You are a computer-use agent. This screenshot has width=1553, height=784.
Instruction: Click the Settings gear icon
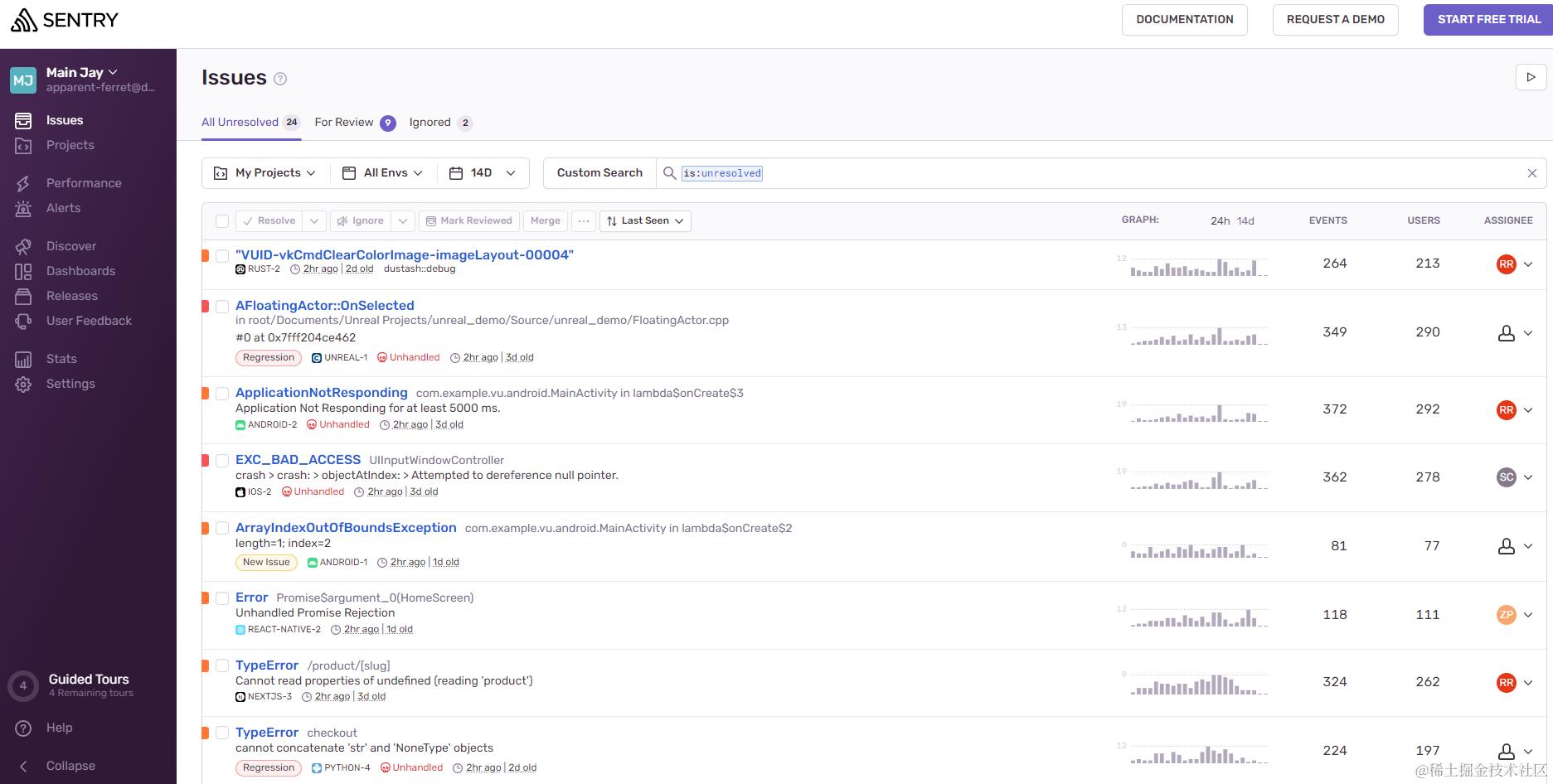(23, 384)
